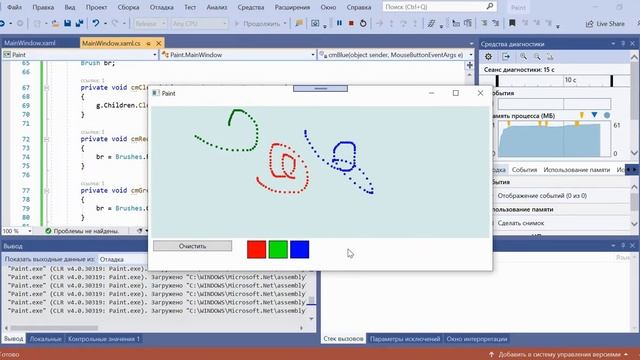640x360 pixels.
Task: Open the Использование памяти diagnostics tab
Action: tap(576, 169)
